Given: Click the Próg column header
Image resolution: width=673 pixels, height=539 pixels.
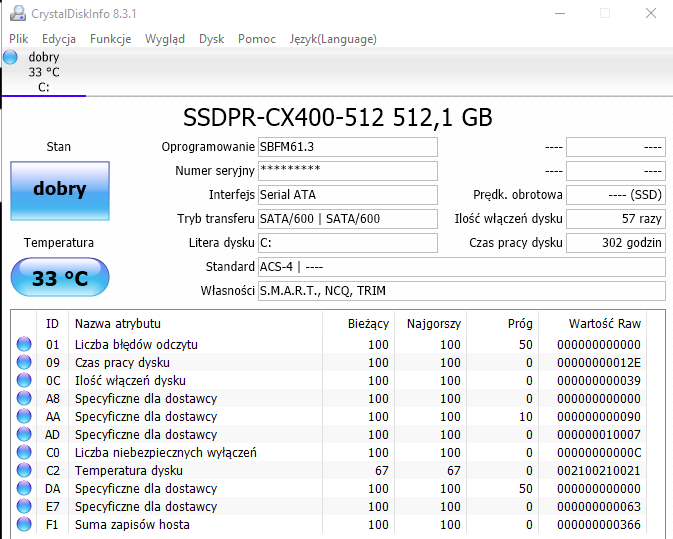Looking at the screenshot, I should pyautogui.click(x=502, y=324).
